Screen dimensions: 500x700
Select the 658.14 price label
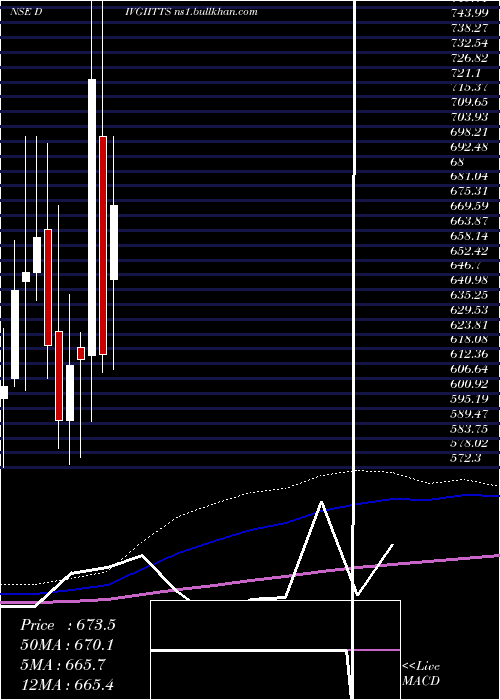point(469,236)
